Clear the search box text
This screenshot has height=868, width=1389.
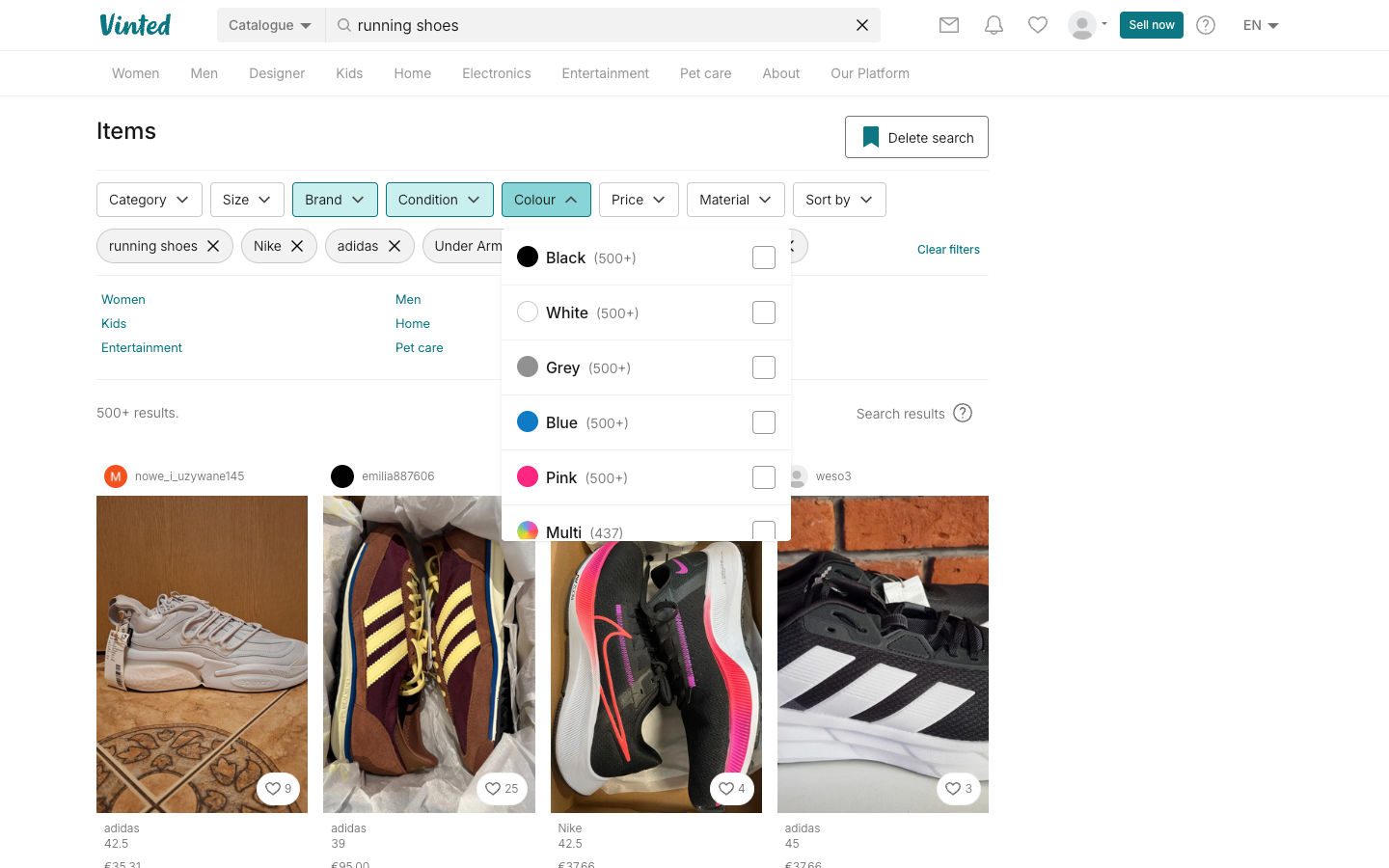[862, 25]
